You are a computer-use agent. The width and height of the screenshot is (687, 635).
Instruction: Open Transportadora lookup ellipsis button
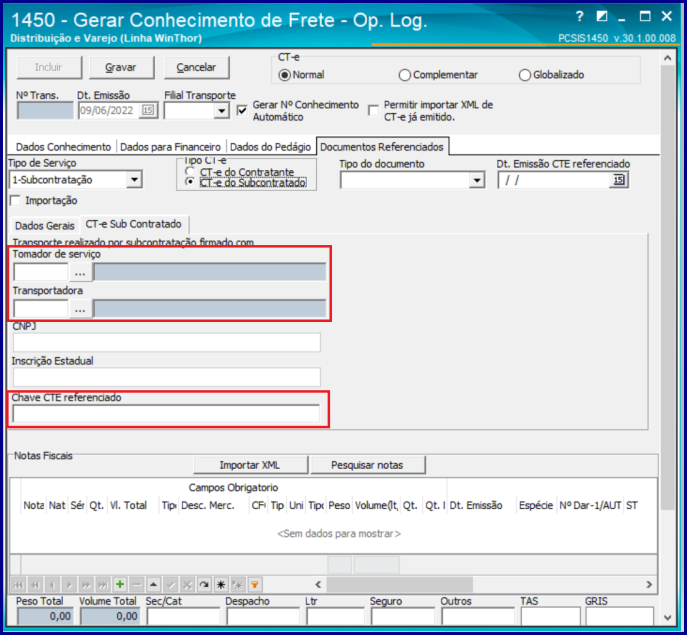[80, 309]
